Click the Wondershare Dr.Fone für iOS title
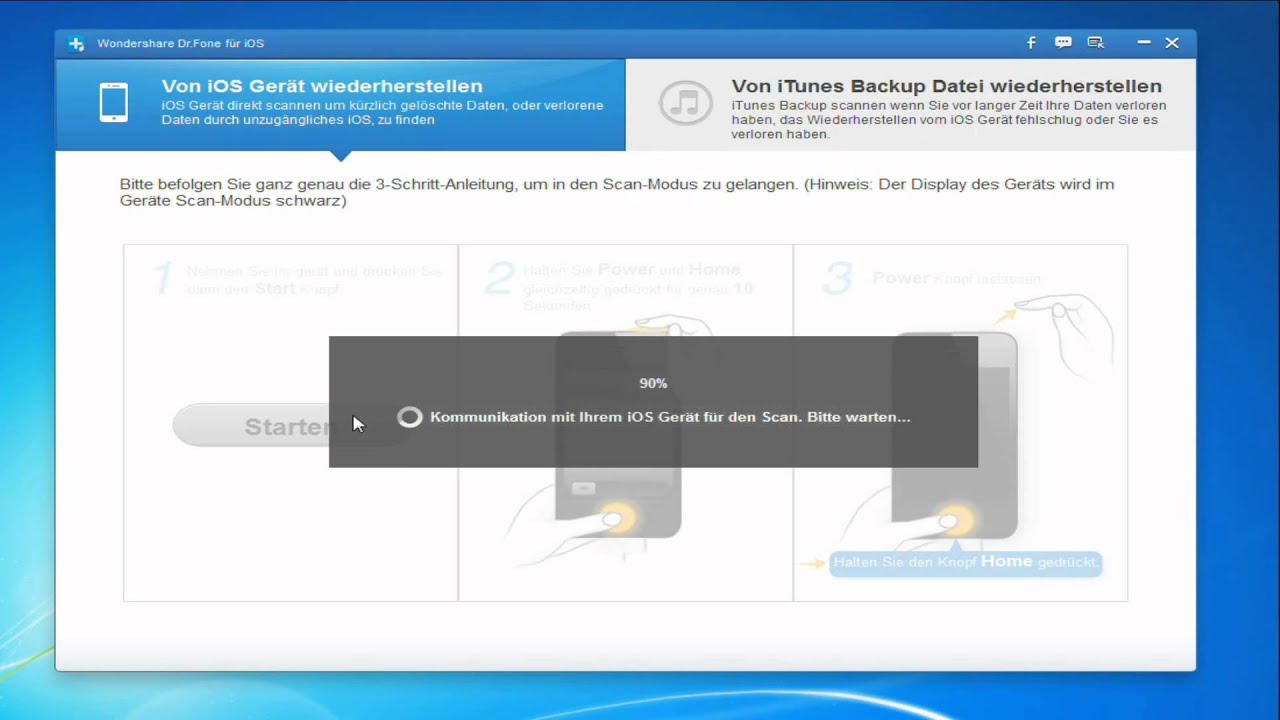The height and width of the screenshot is (720, 1280). click(181, 43)
